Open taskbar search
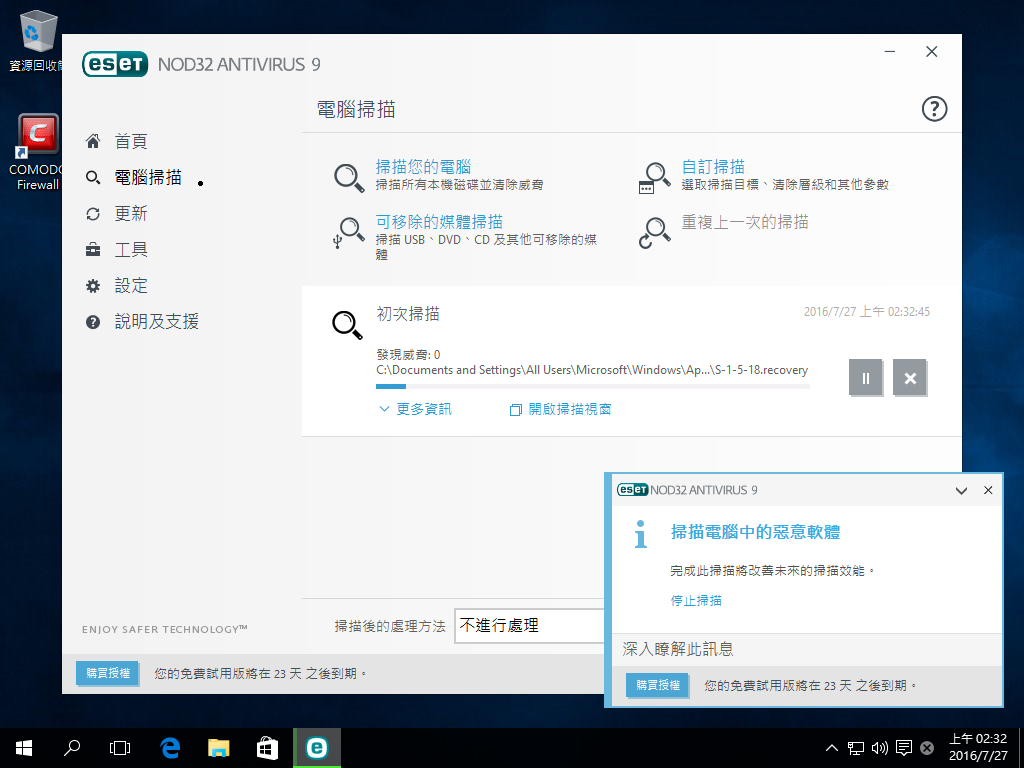Screen dimensions: 1024x768 72,748
